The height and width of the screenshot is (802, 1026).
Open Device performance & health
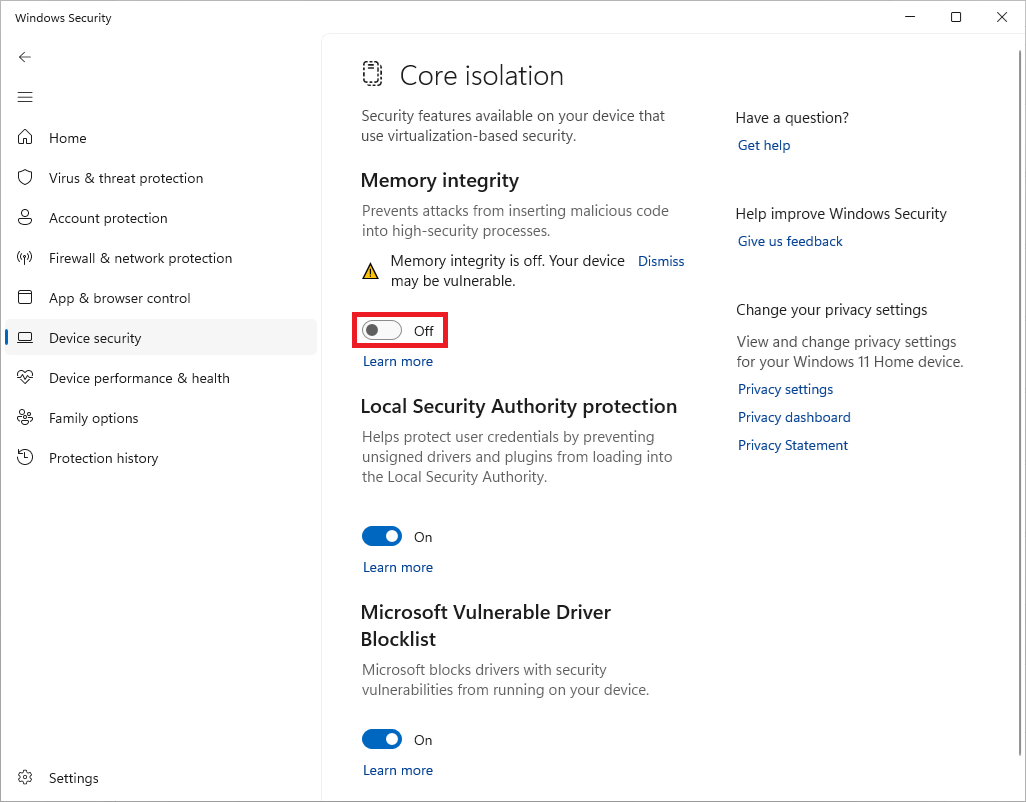pos(138,377)
